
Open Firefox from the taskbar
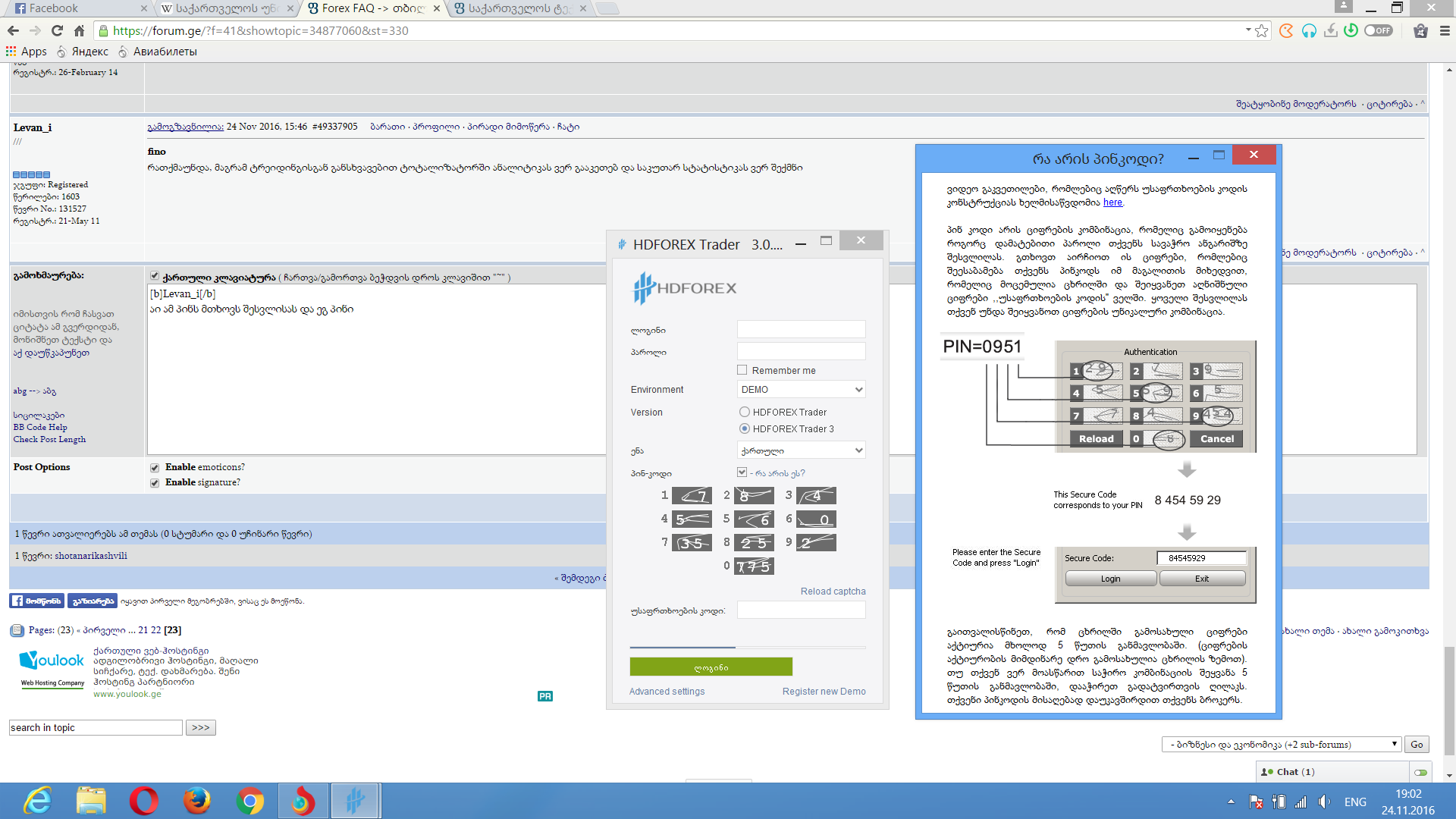point(196,801)
